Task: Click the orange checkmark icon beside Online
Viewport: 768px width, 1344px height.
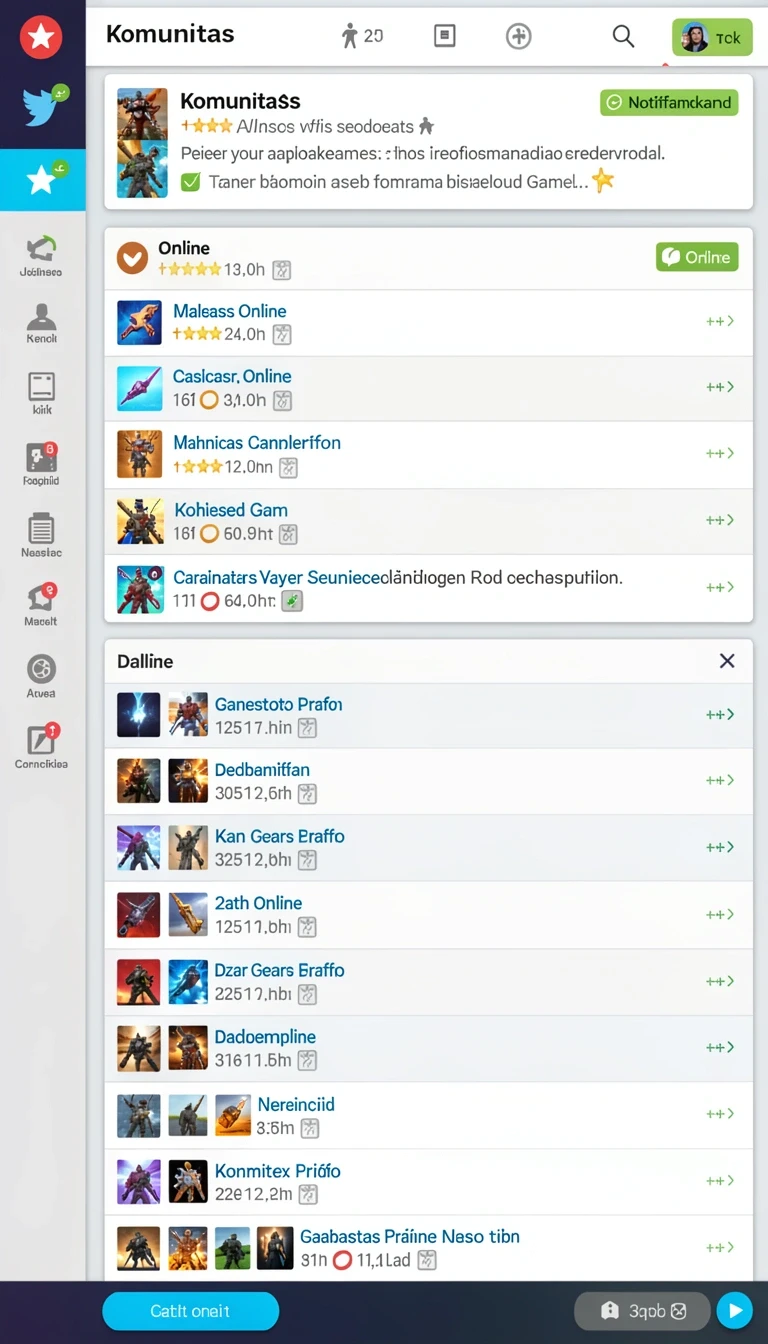Action: 133,258
